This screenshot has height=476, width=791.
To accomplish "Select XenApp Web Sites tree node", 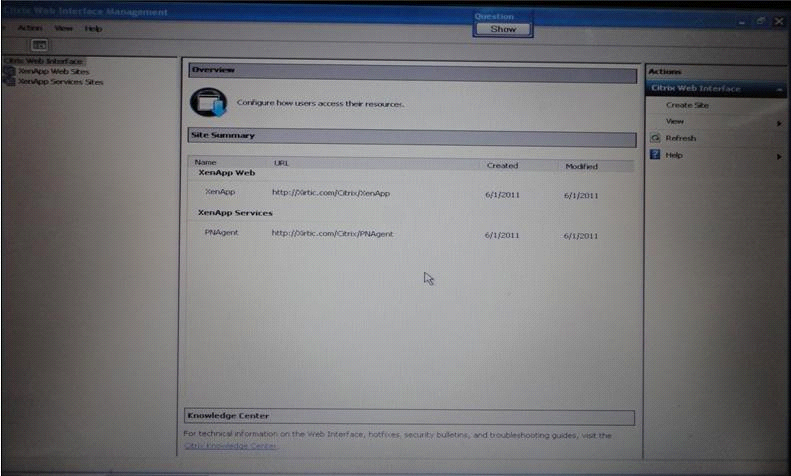I will coord(53,72).
